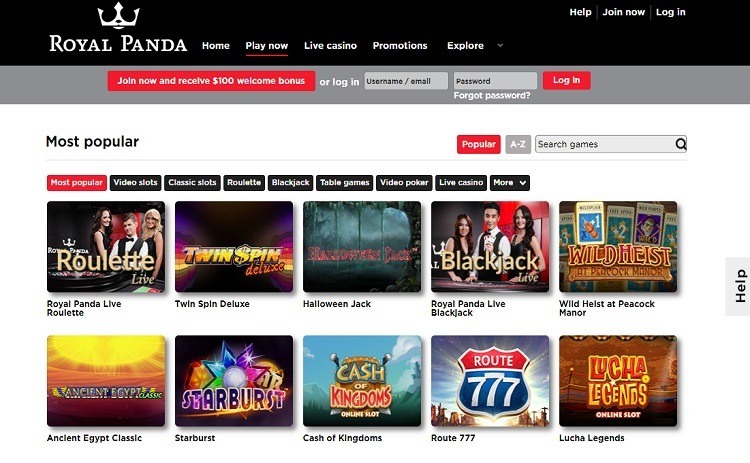Image resolution: width=750 pixels, height=463 pixels.
Task: Select Wild Heist at Peacock Manor
Action: (x=618, y=247)
